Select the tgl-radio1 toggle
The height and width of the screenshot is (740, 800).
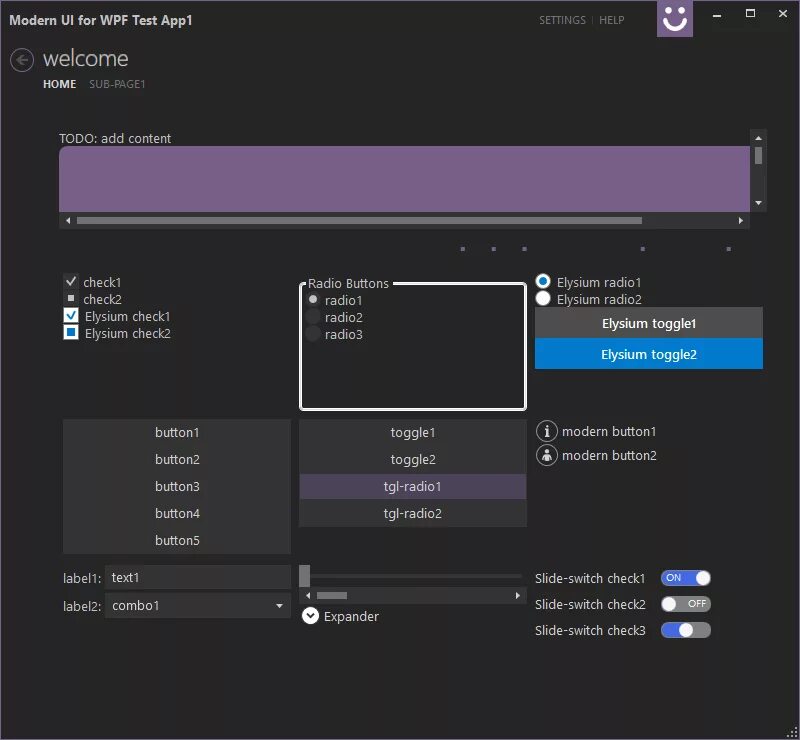[413, 487]
